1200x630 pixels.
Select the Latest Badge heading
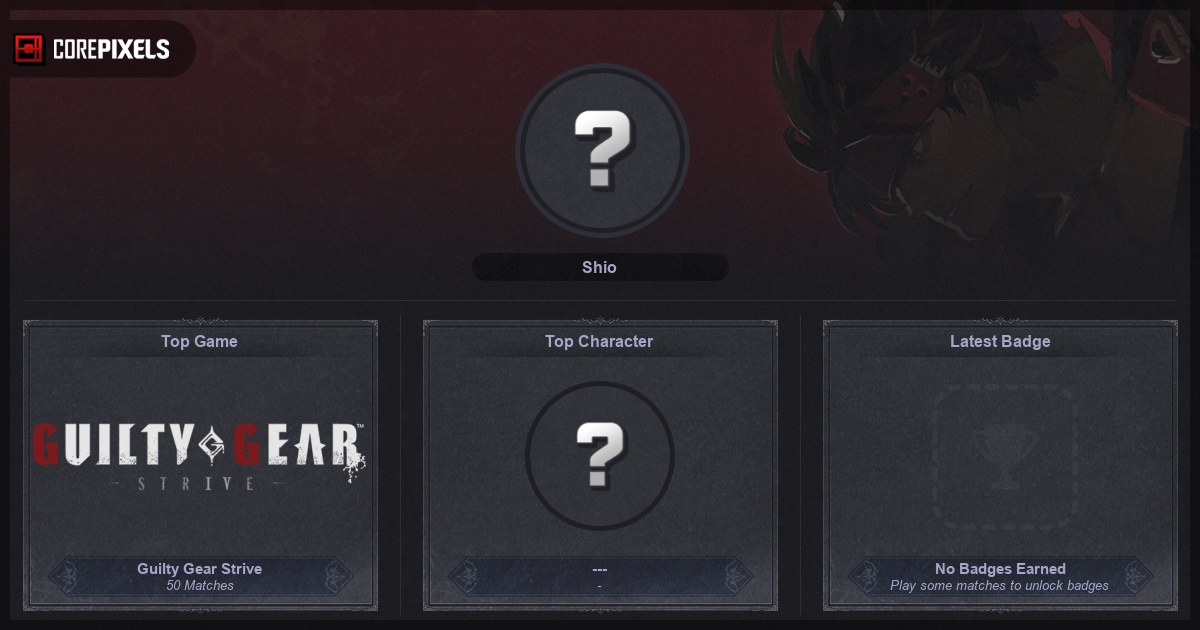tap(1000, 341)
